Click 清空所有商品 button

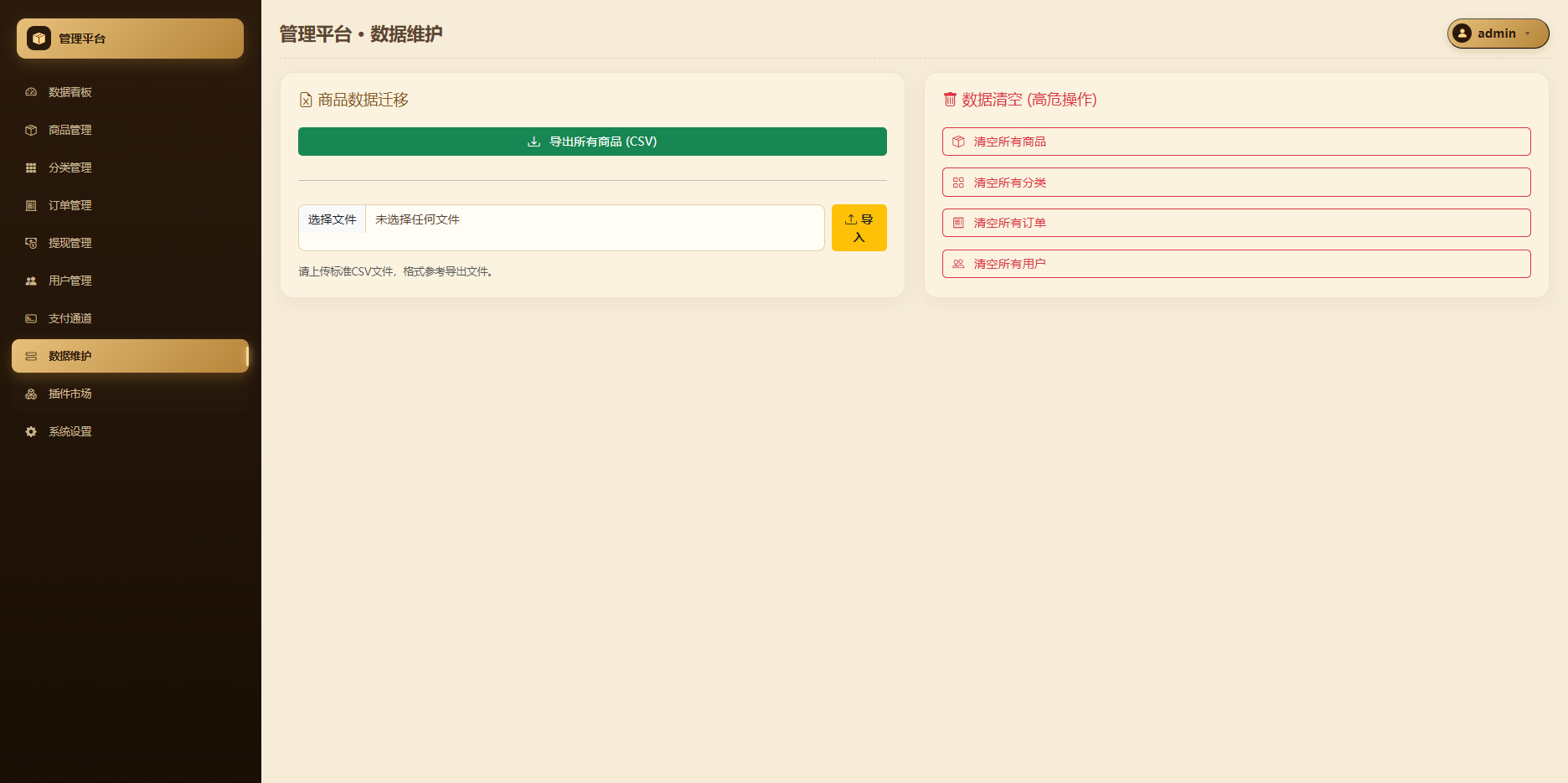(x=1236, y=142)
